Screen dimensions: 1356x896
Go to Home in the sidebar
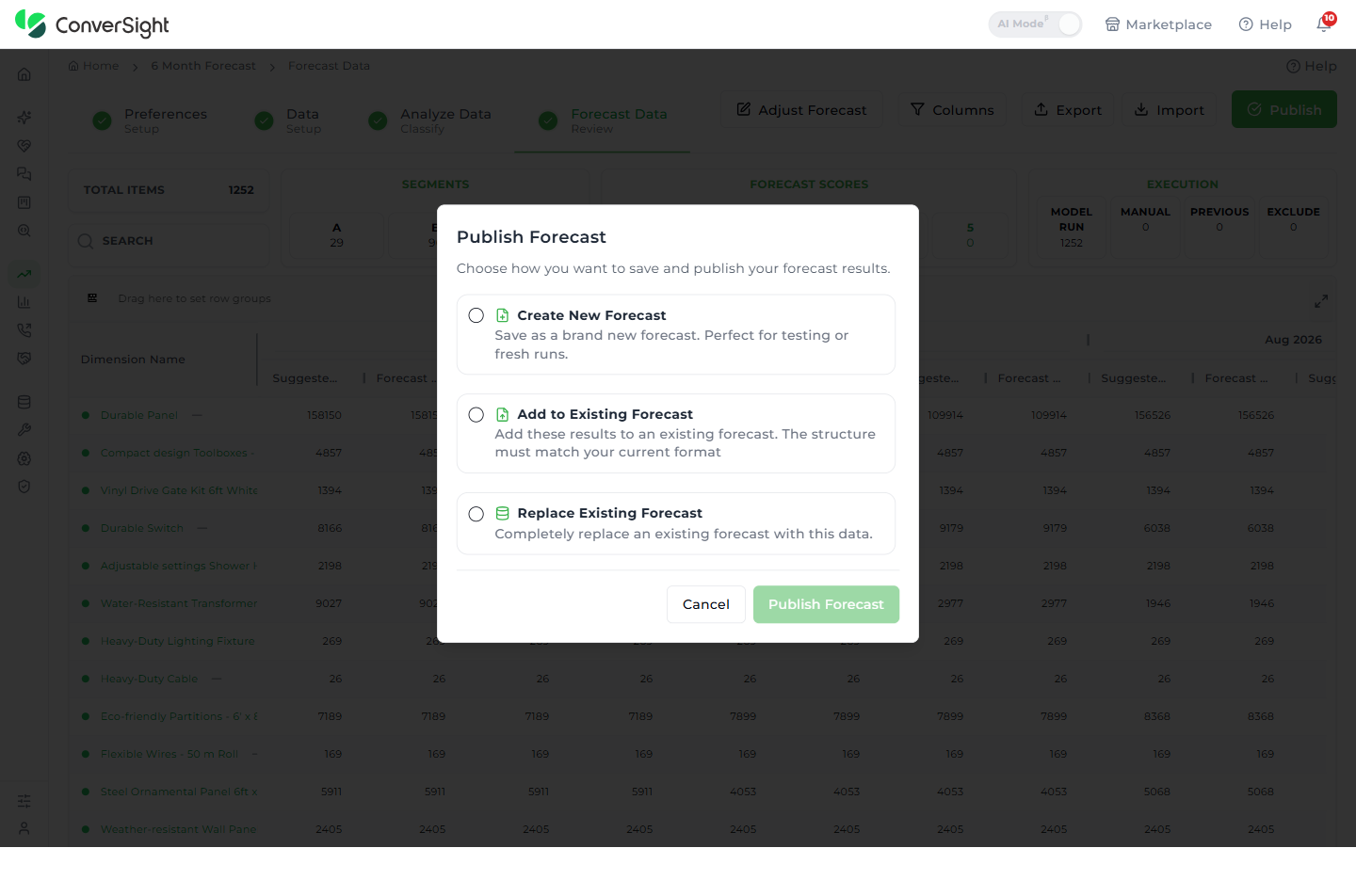(x=24, y=74)
